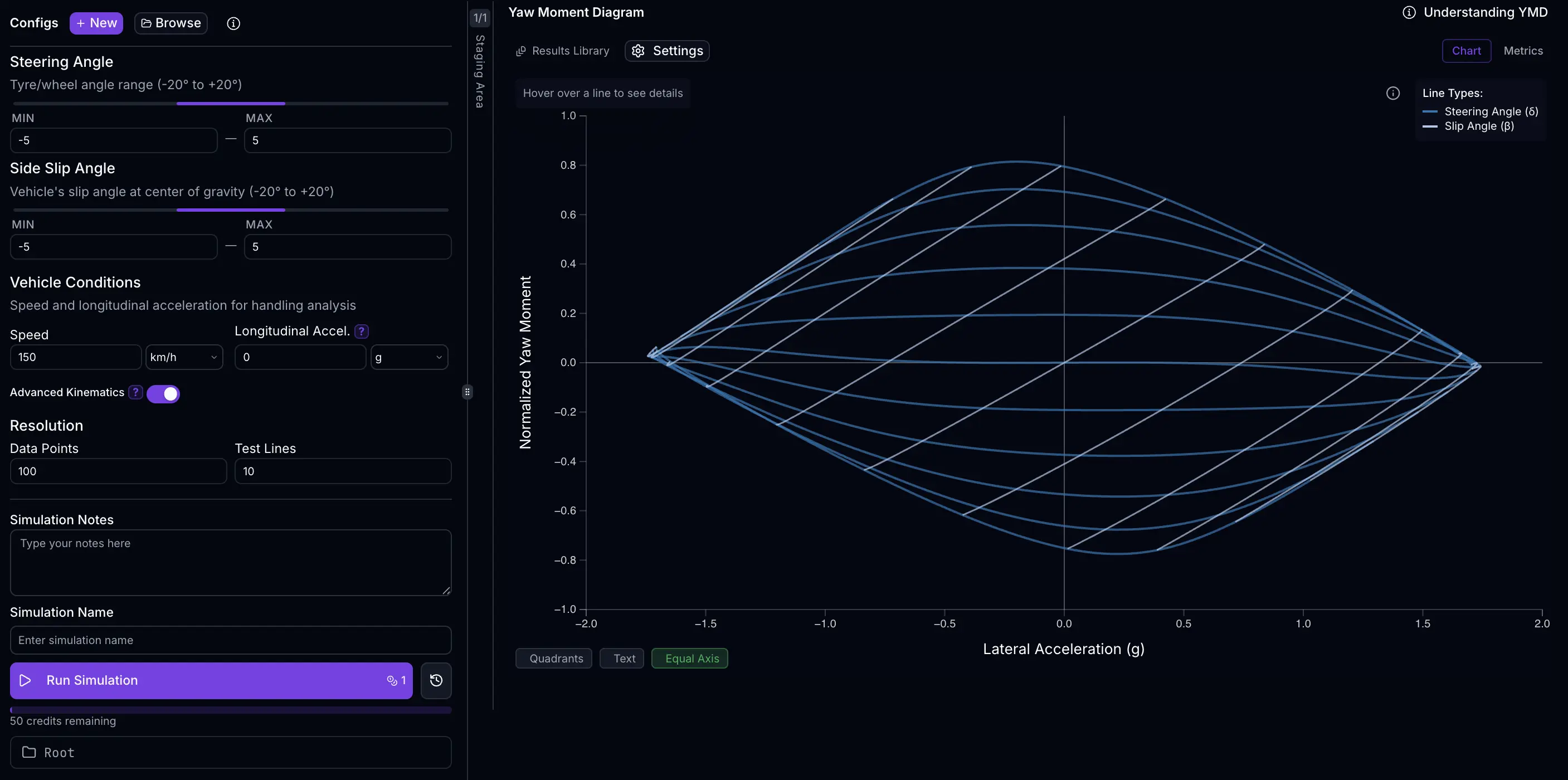Click the panel resize grip handle

pos(467,392)
